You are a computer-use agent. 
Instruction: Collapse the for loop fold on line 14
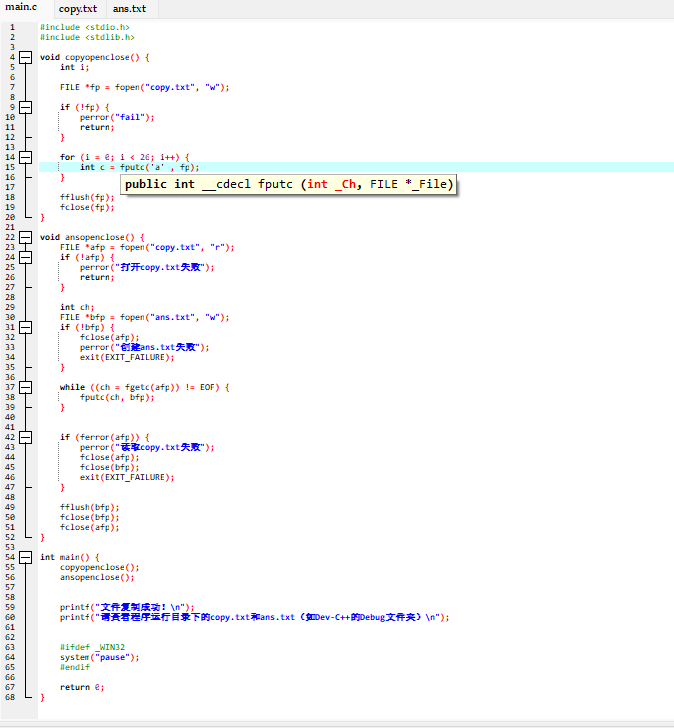pos(26,157)
